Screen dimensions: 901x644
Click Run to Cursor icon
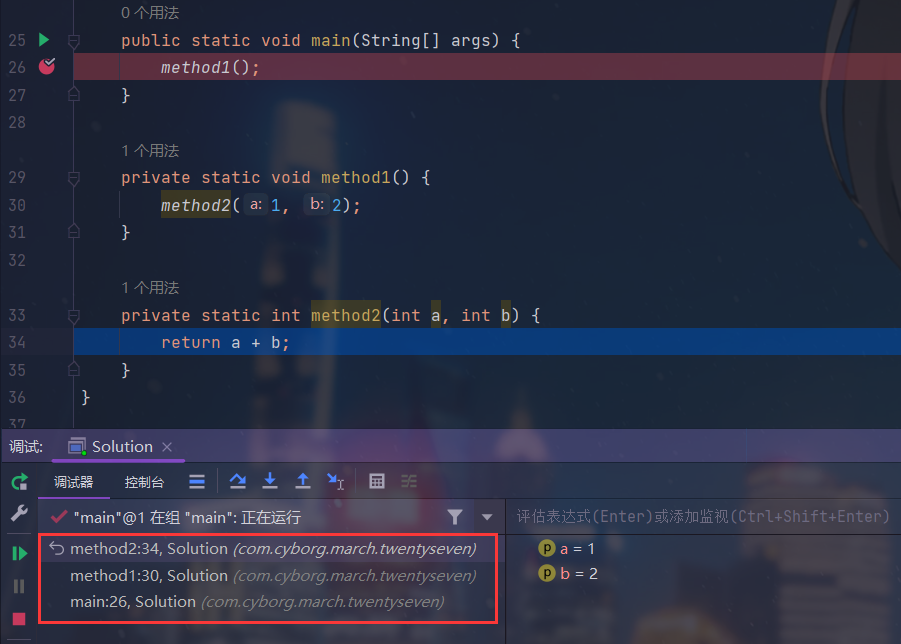335,482
